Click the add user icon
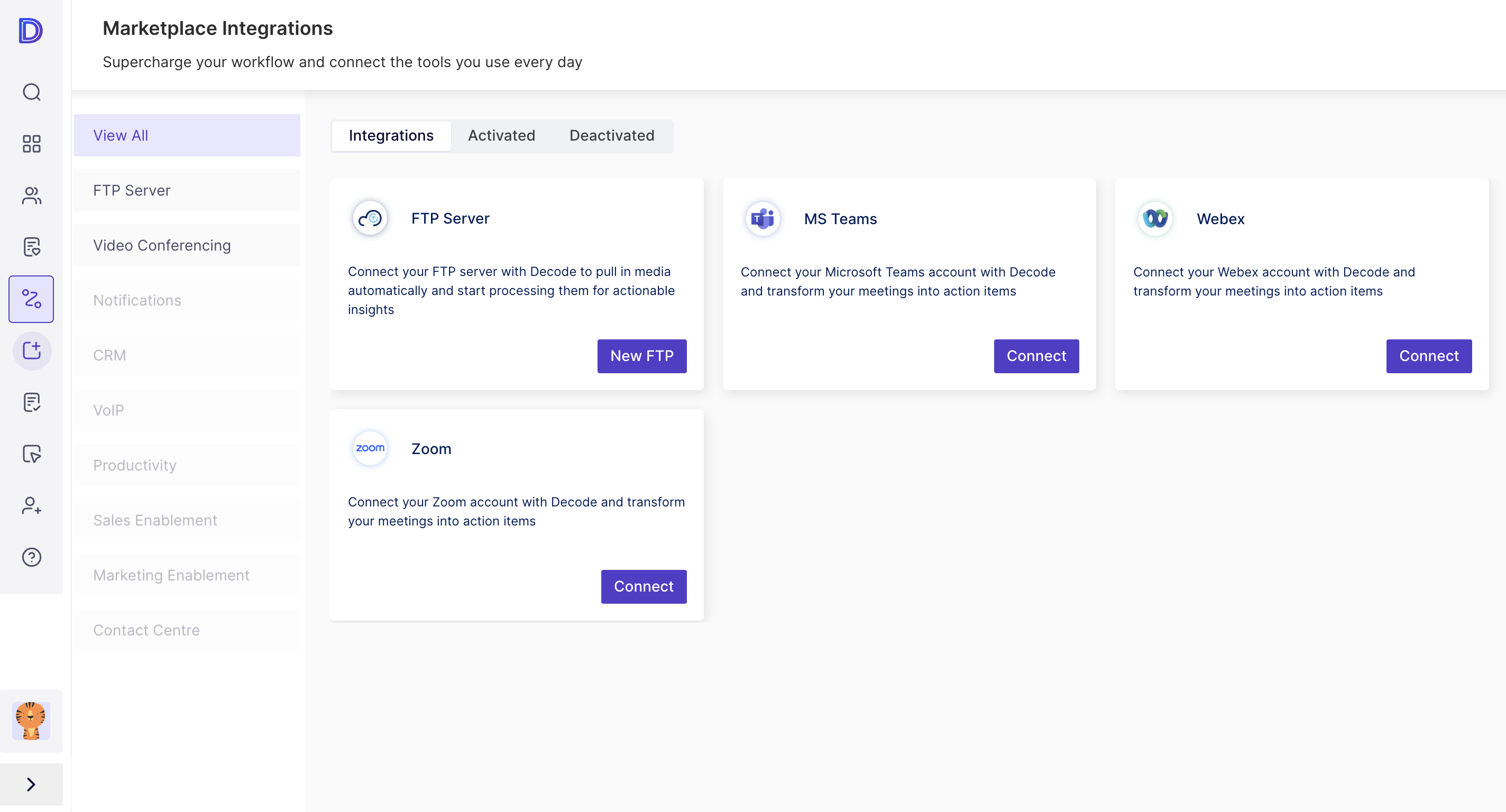Image resolution: width=1506 pixels, height=812 pixels. click(32, 506)
